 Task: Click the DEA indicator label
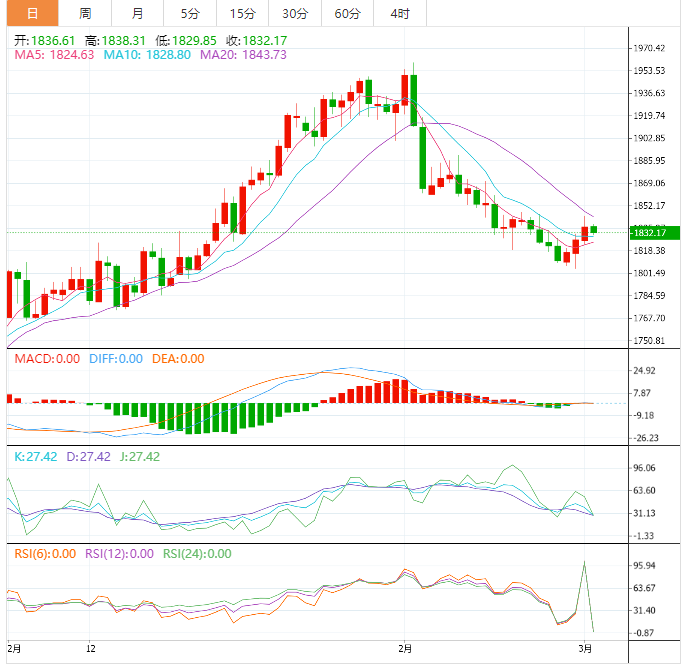pyautogui.click(x=177, y=359)
